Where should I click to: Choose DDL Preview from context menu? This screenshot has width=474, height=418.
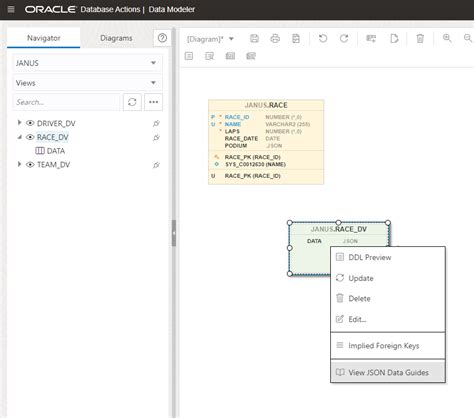click(388, 257)
